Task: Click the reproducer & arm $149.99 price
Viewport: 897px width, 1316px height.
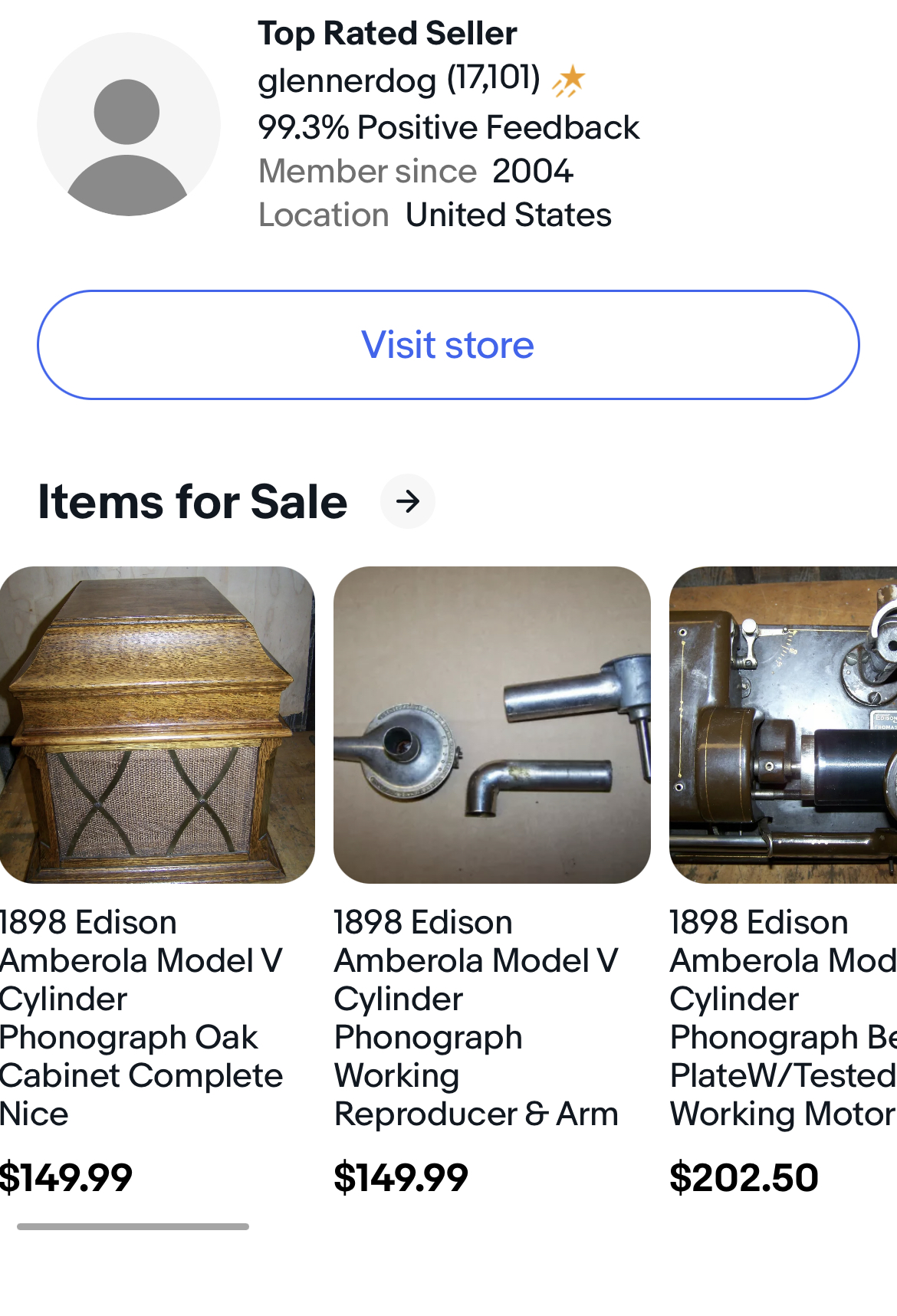Action: pos(401,1177)
